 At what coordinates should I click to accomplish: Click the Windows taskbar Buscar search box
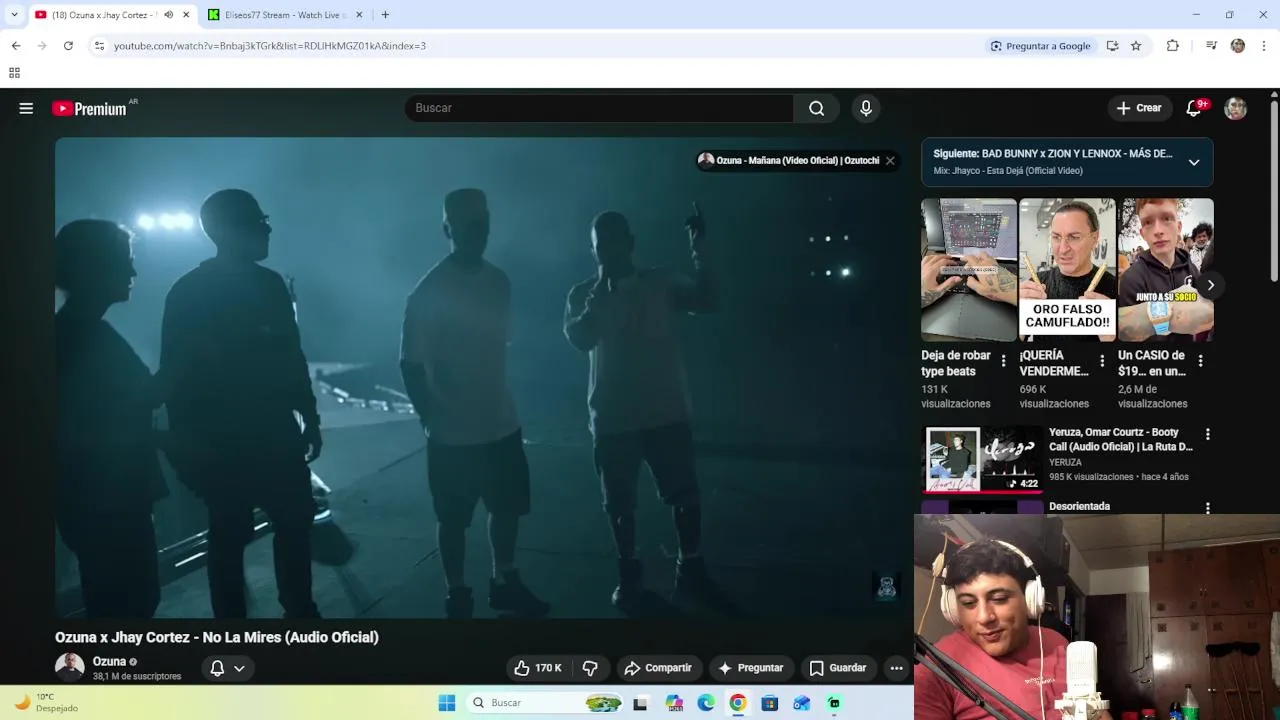[x=546, y=703]
